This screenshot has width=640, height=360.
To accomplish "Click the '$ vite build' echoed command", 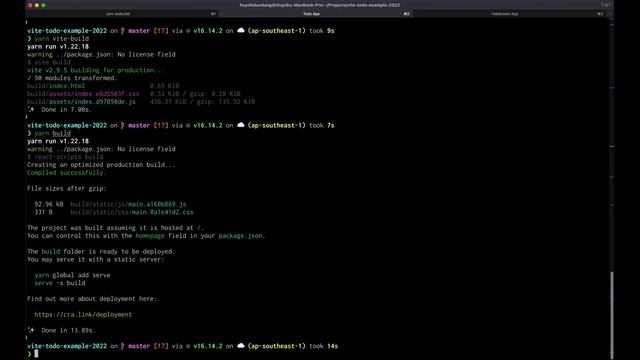I will pyautogui.click(x=49, y=62).
